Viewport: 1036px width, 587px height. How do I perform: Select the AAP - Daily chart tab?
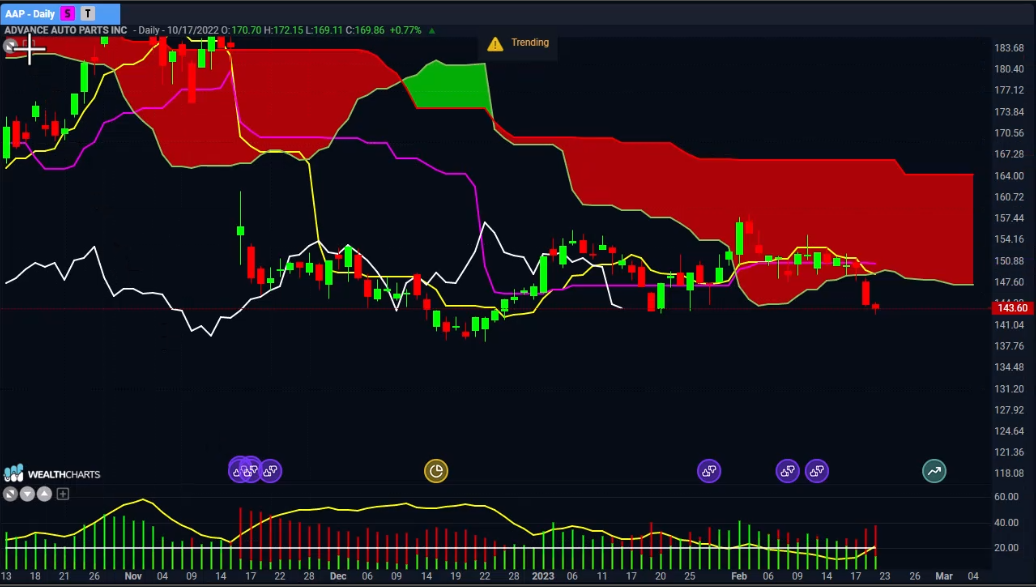(61, 13)
